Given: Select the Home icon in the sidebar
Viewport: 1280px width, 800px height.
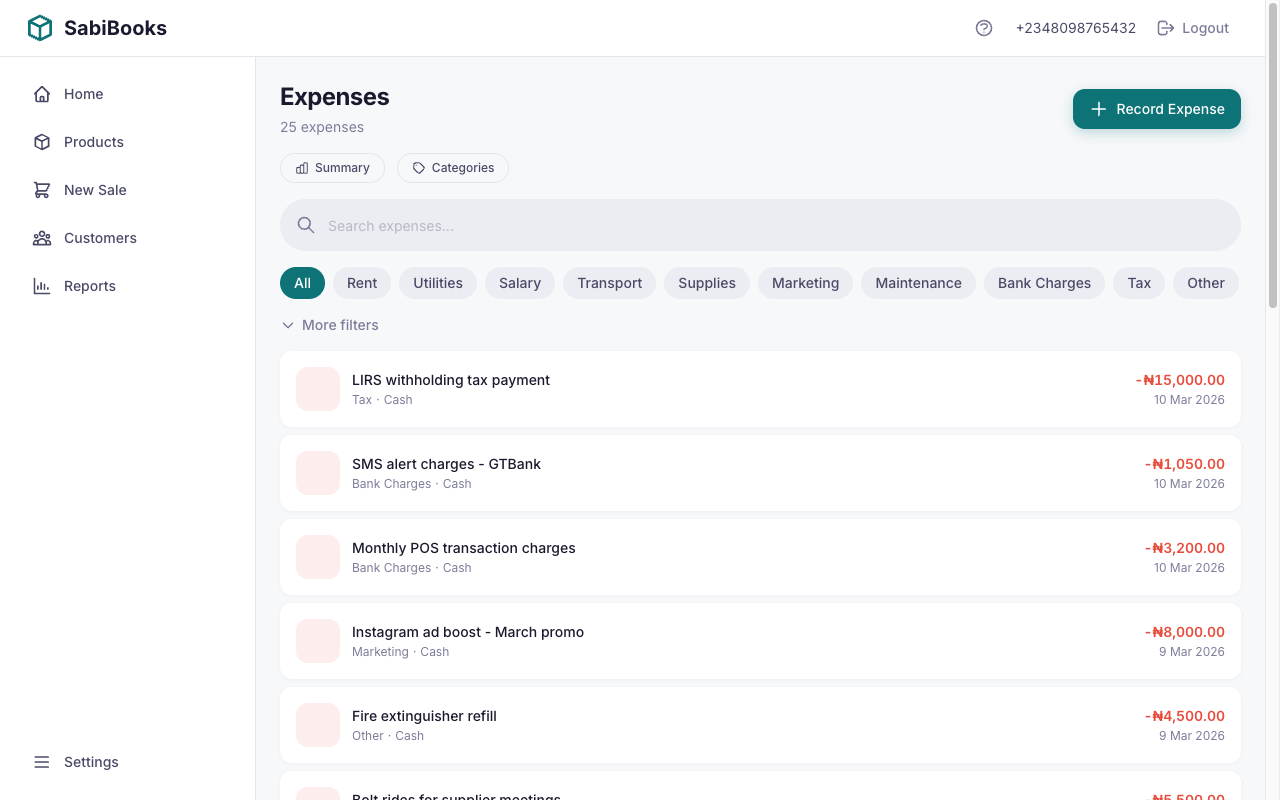Looking at the screenshot, I should [x=41, y=93].
